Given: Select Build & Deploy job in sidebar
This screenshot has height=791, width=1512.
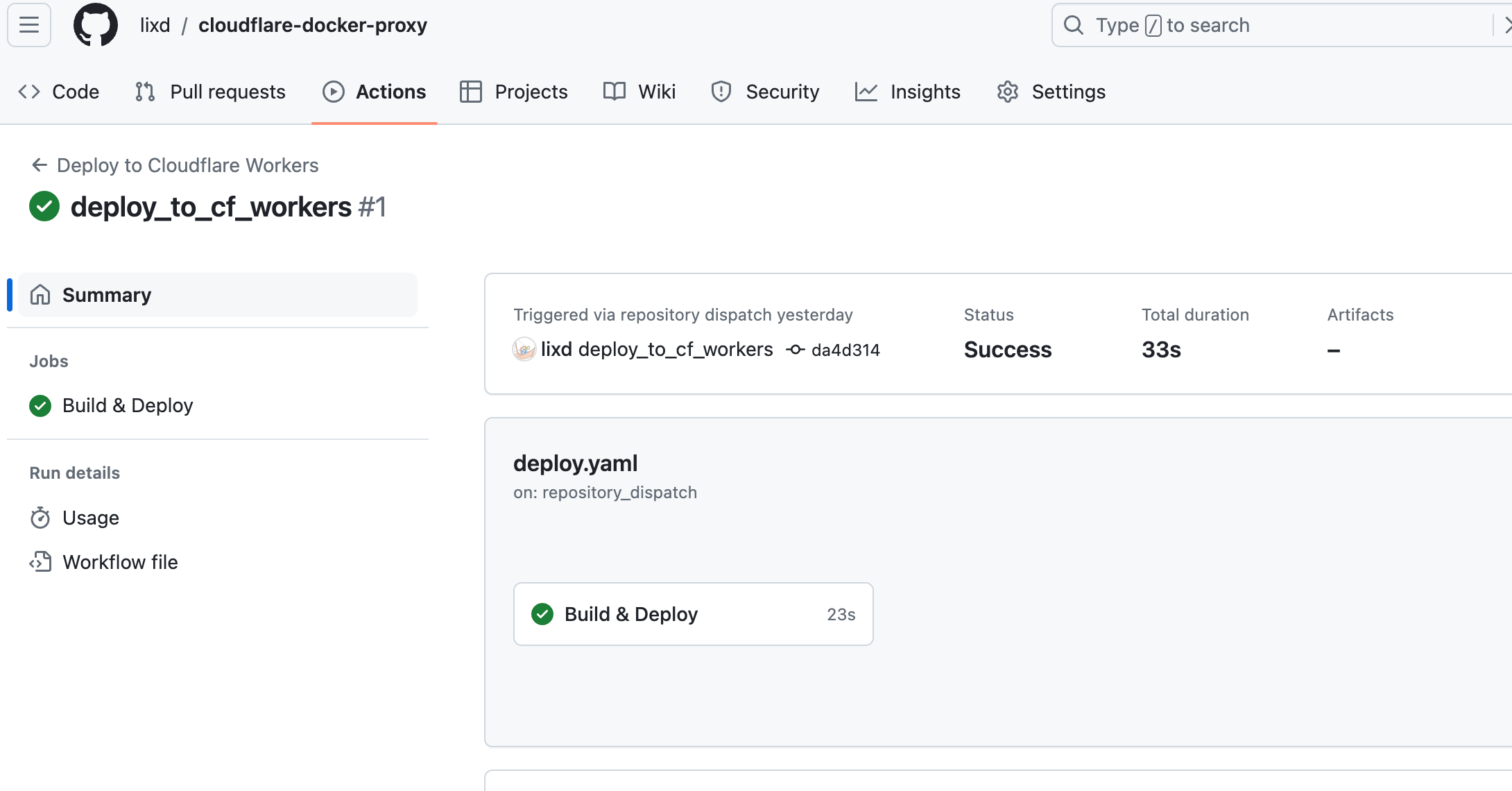Looking at the screenshot, I should tap(128, 405).
